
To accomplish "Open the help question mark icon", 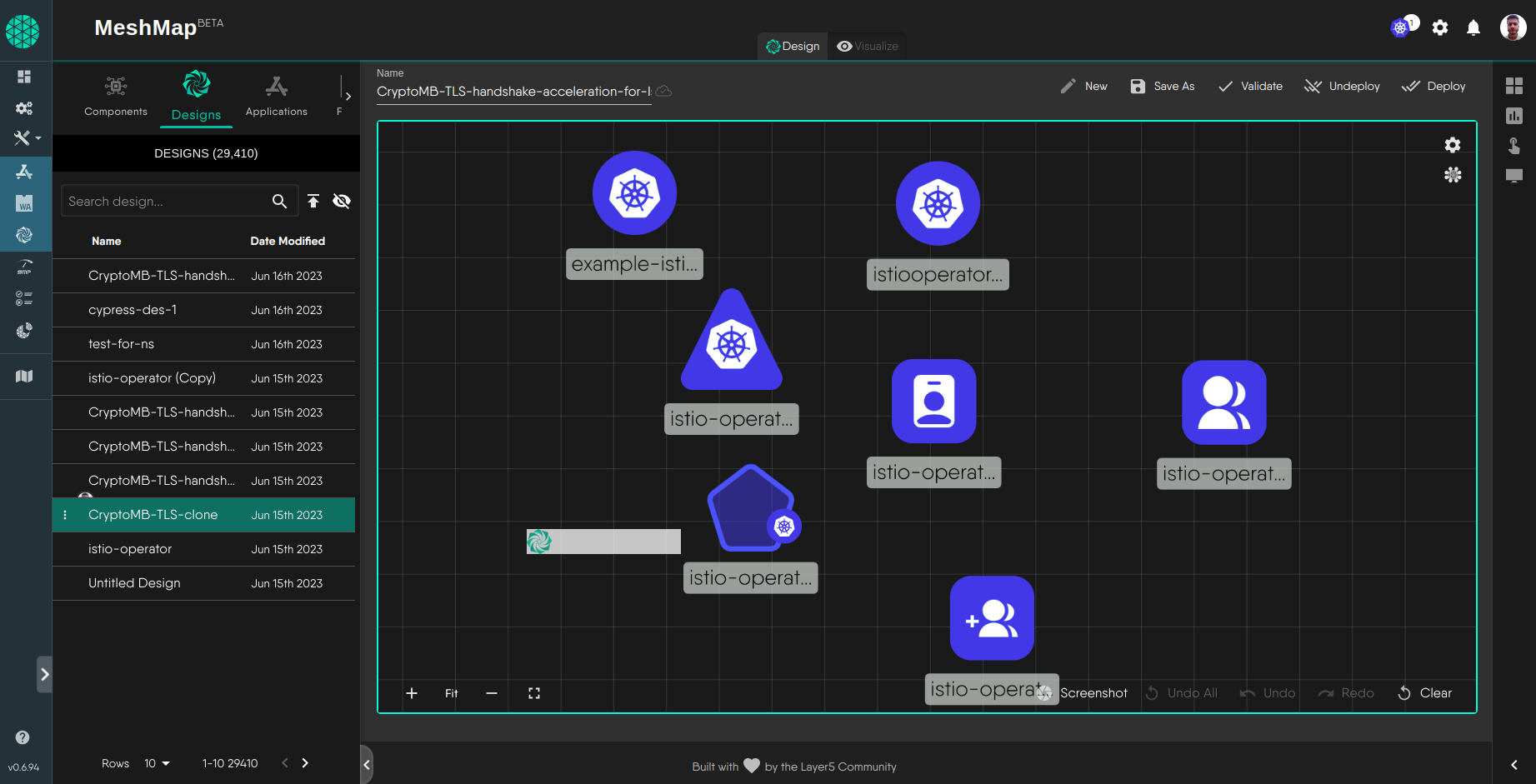I will click(23, 737).
